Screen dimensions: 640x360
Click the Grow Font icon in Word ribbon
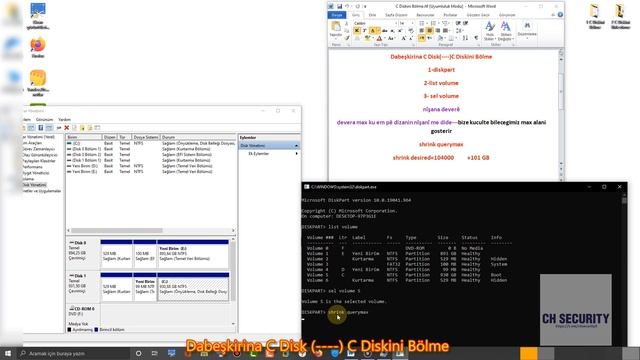pyautogui.click(x=403, y=38)
